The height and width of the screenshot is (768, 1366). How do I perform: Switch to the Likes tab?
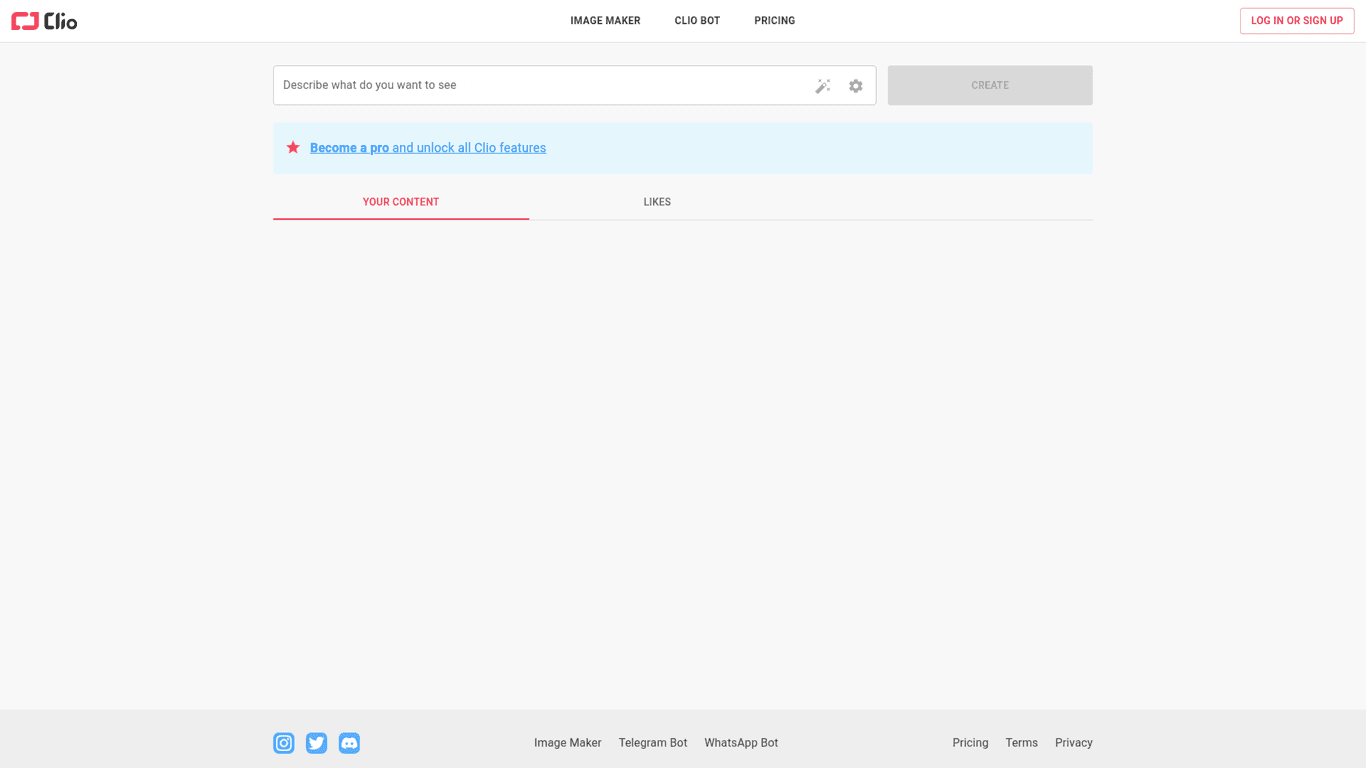coord(657,202)
